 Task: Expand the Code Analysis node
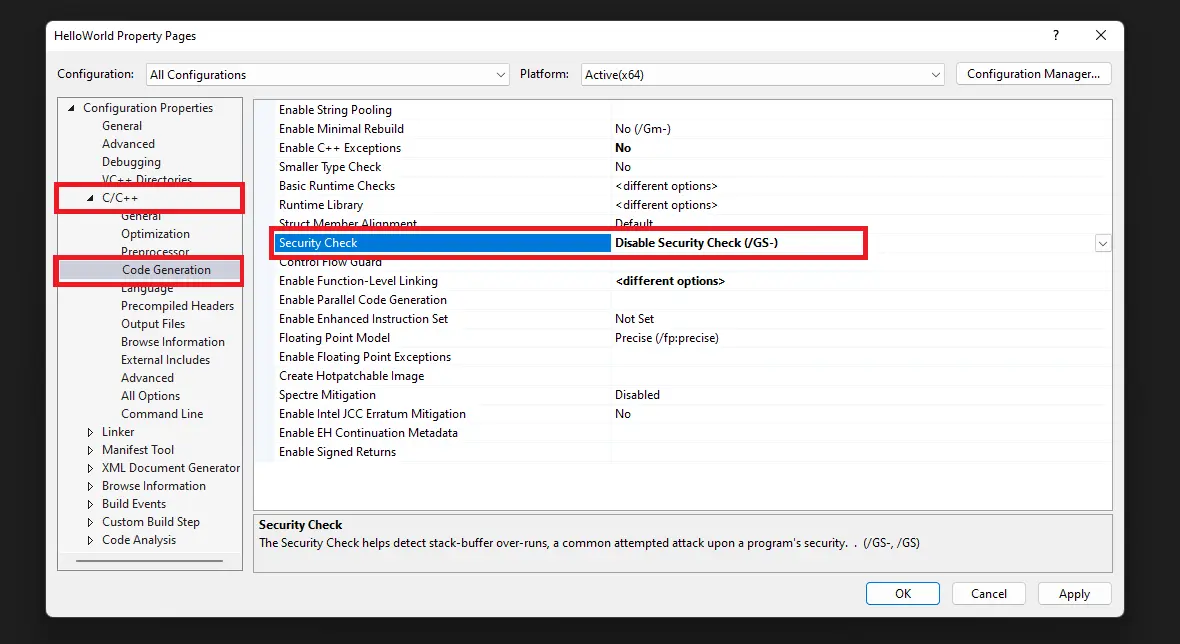(90, 540)
